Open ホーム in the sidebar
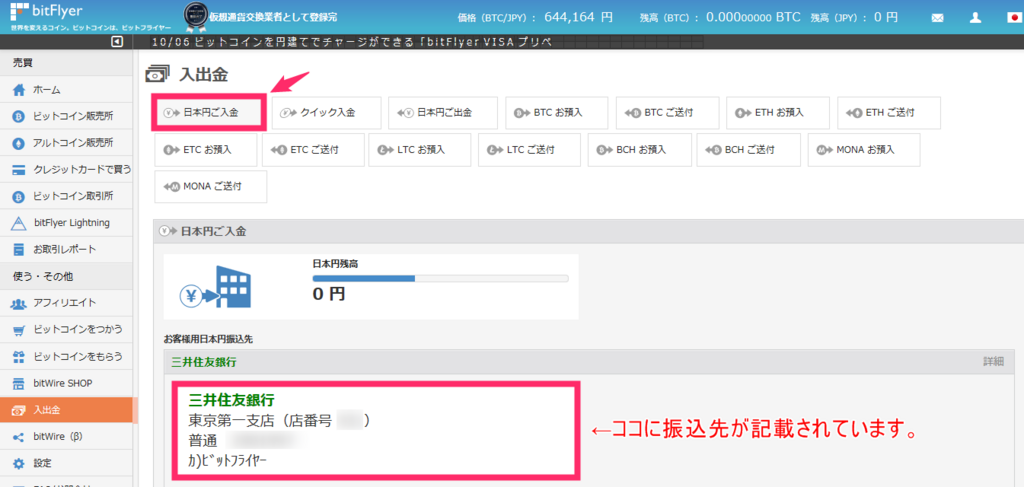This screenshot has width=1024, height=487. (66, 89)
